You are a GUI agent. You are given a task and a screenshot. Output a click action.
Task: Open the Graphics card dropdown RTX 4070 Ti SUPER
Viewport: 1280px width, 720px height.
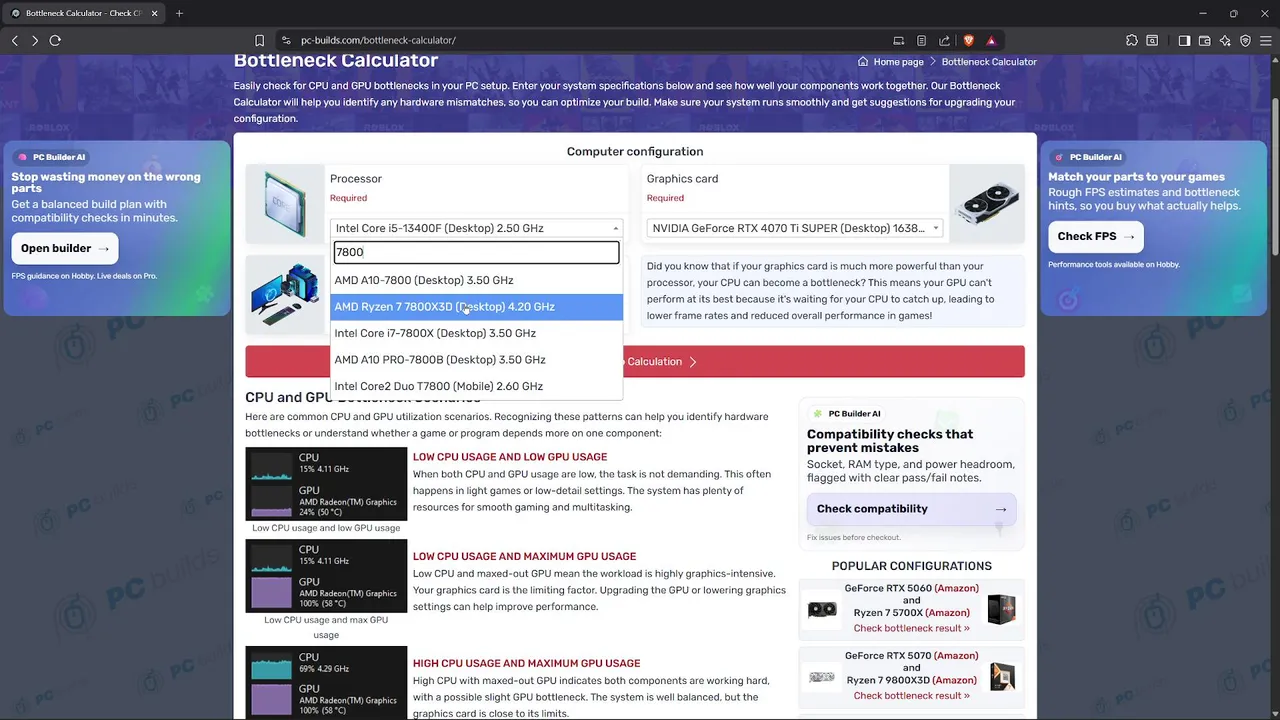pyautogui.click(x=795, y=228)
